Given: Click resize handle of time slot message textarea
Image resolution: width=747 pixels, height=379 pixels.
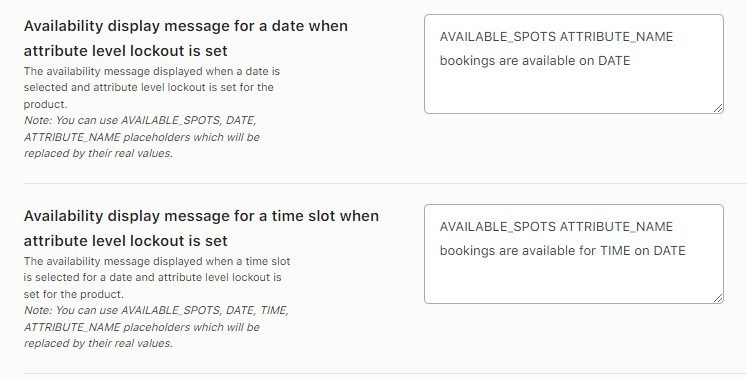Looking at the screenshot, I should tap(718, 298).
